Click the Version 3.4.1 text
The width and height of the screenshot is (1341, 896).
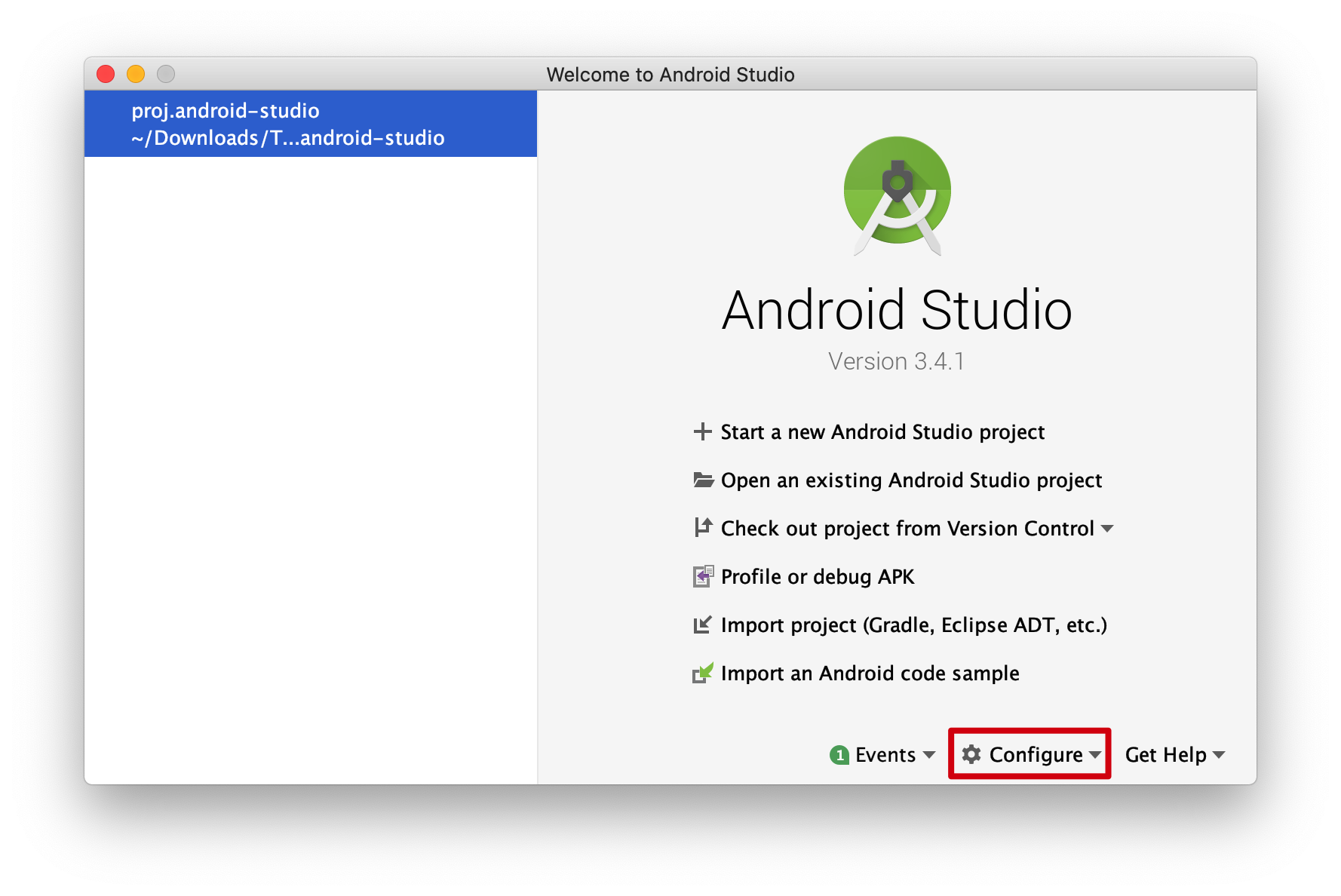coord(896,361)
